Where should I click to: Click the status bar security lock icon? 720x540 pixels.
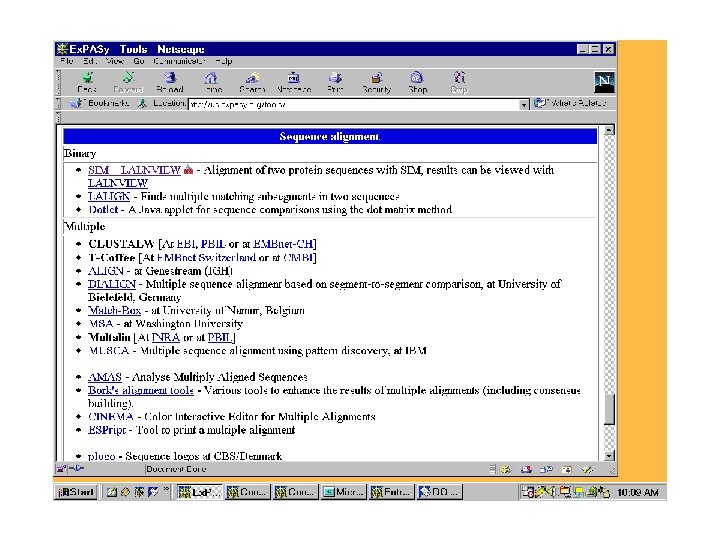pyautogui.click(x=61, y=469)
